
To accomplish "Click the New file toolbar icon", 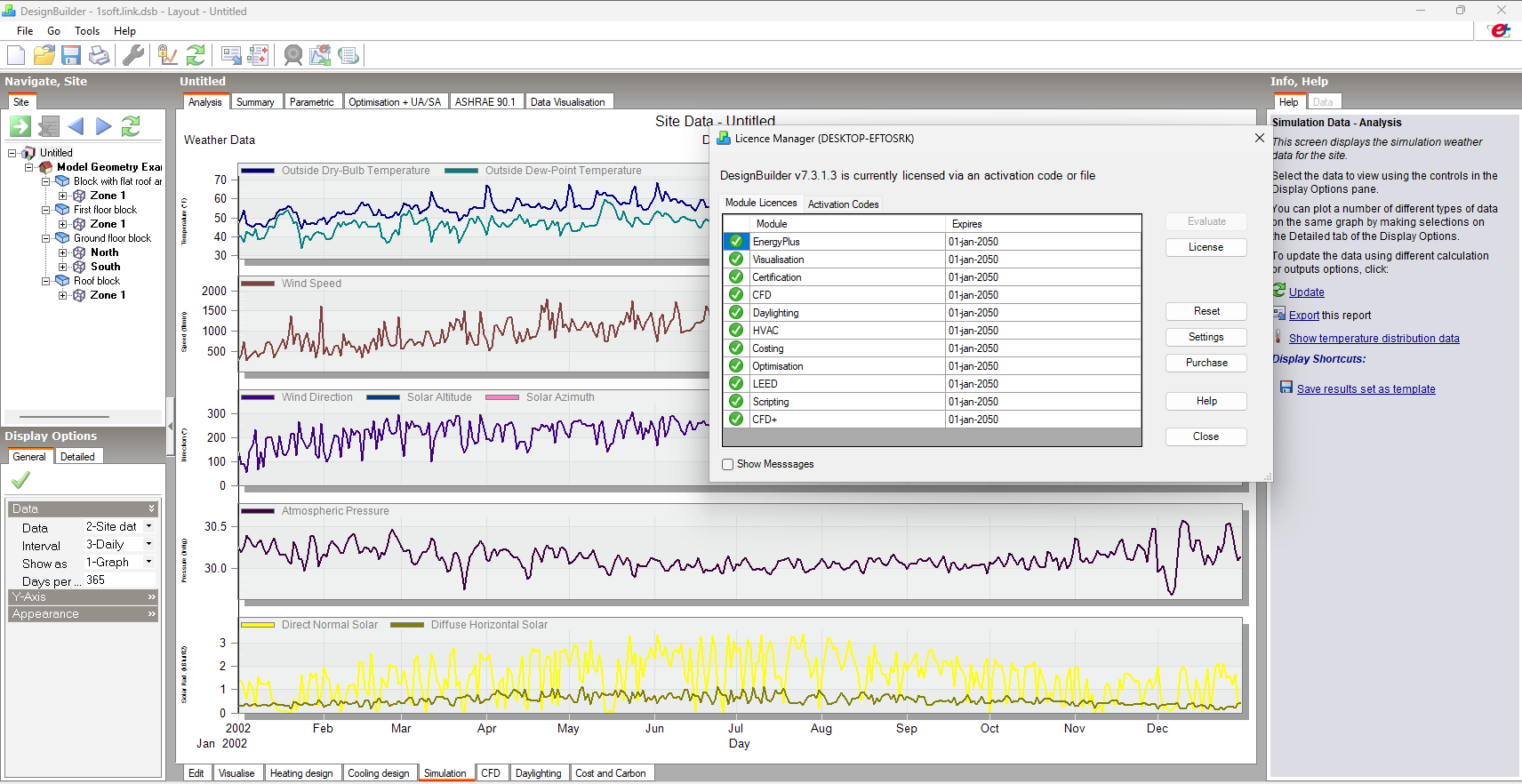I will [x=16, y=55].
